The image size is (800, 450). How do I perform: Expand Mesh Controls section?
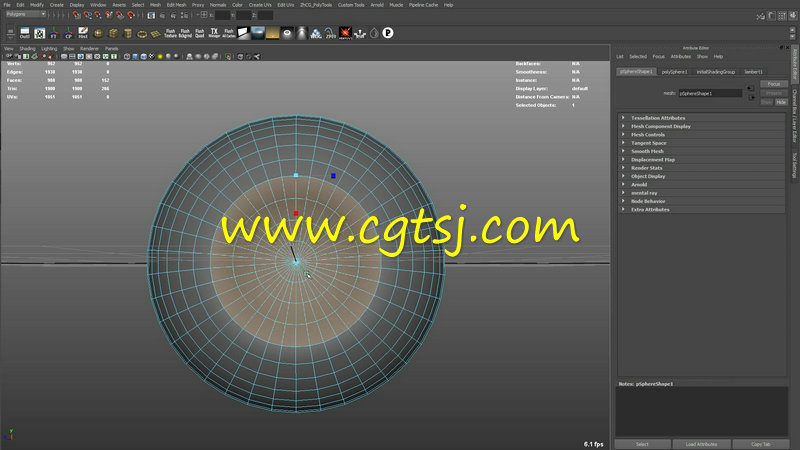tap(702, 135)
